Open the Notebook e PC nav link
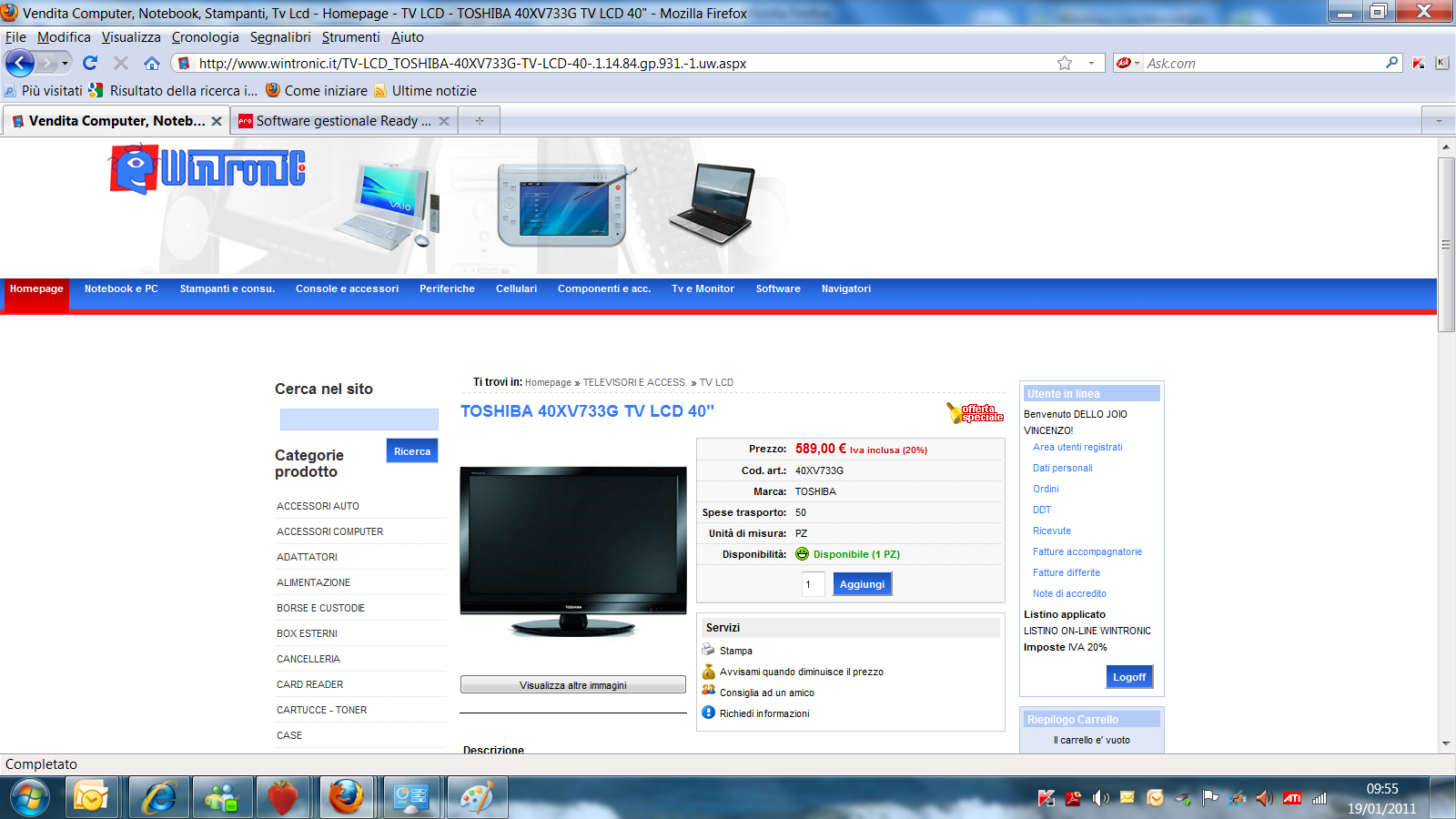The height and width of the screenshot is (819, 1456). (x=121, y=288)
